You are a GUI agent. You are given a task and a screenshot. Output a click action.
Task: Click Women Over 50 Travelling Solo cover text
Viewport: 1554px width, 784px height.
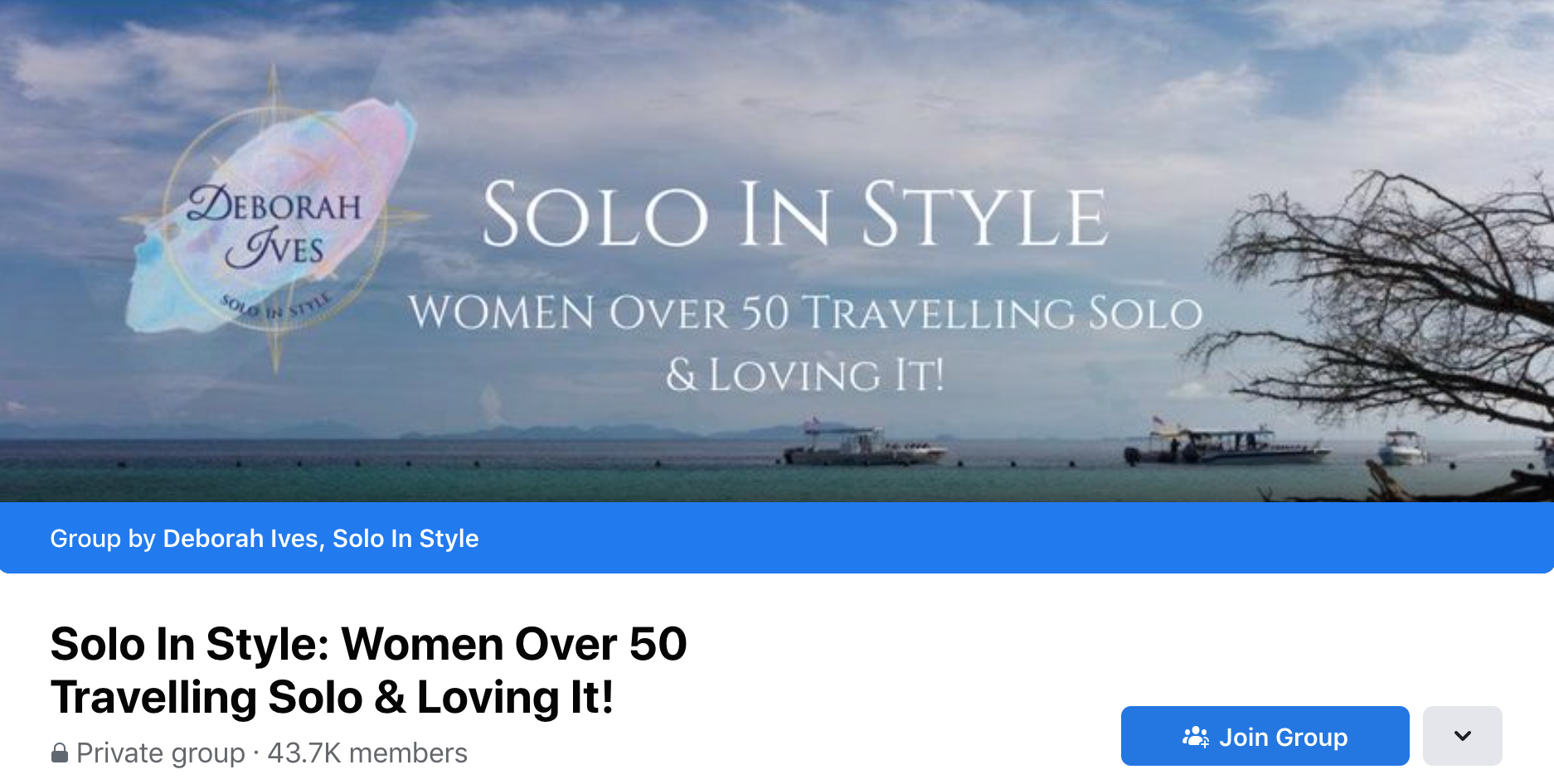[805, 313]
